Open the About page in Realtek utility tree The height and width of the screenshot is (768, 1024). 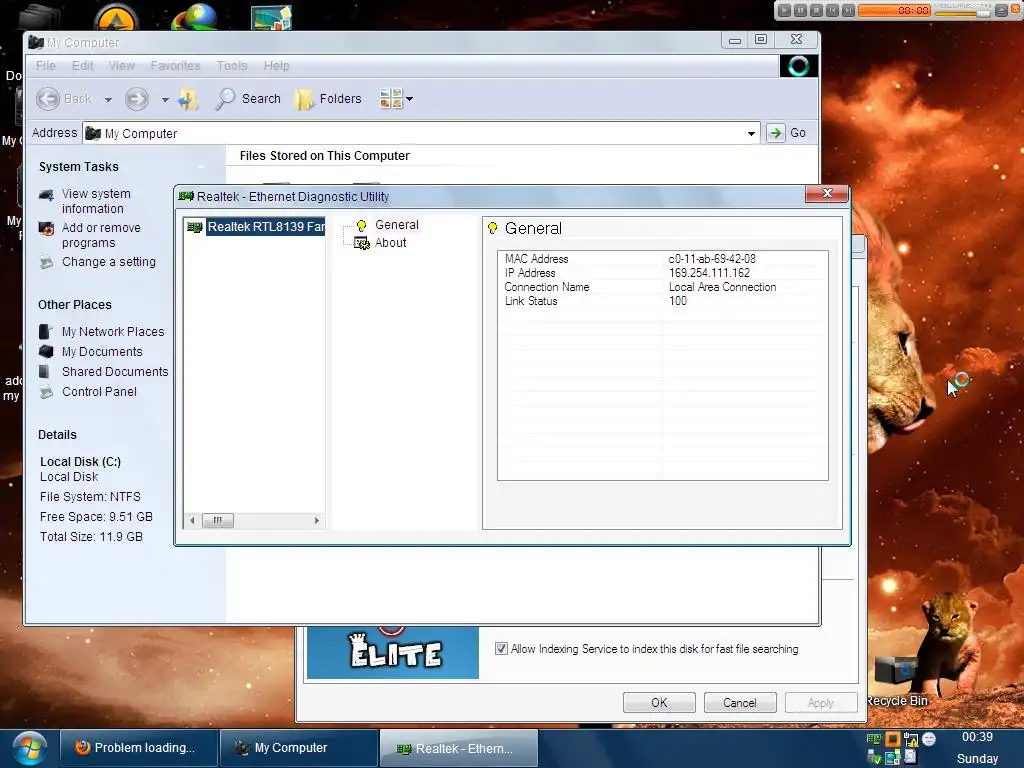tap(391, 243)
